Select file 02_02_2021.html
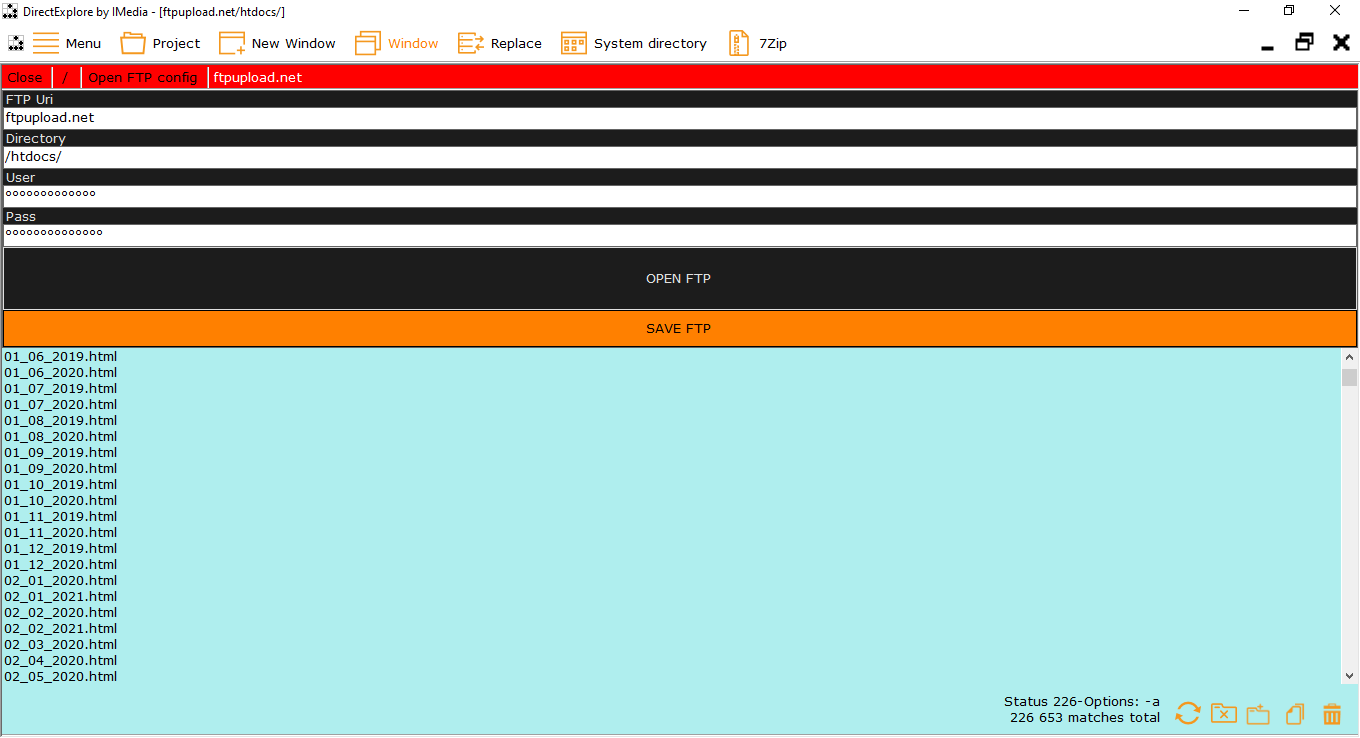The width and height of the screenshot is (1360, 738). click(61, 629)
